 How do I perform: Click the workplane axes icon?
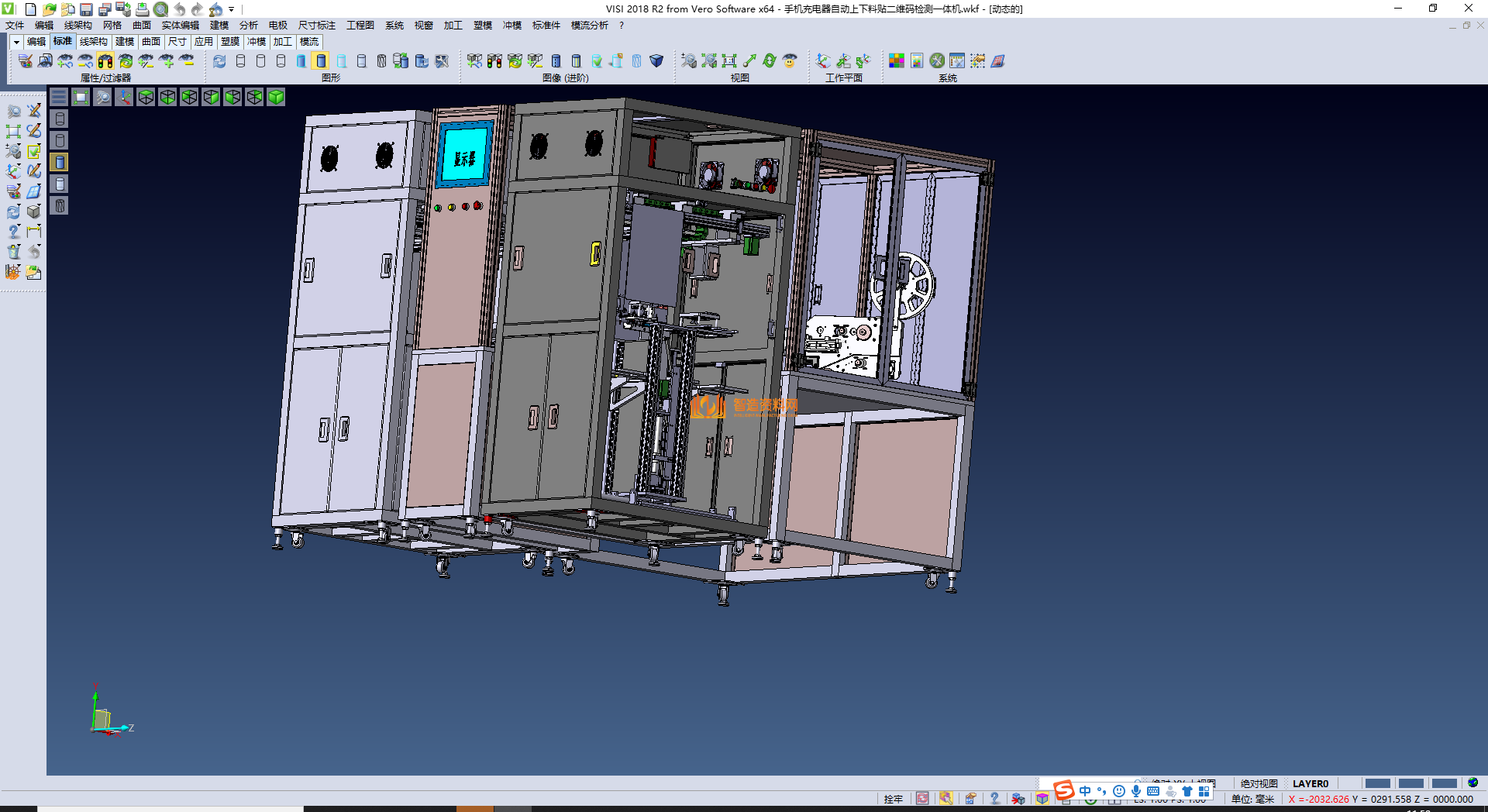coord(823,61)
